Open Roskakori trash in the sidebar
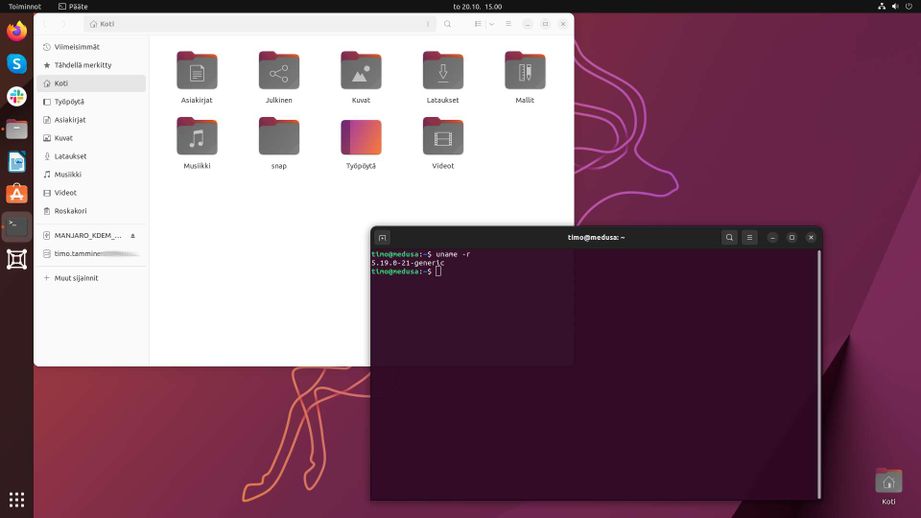Viewport: 921px width, 518px height. (91, 211)
